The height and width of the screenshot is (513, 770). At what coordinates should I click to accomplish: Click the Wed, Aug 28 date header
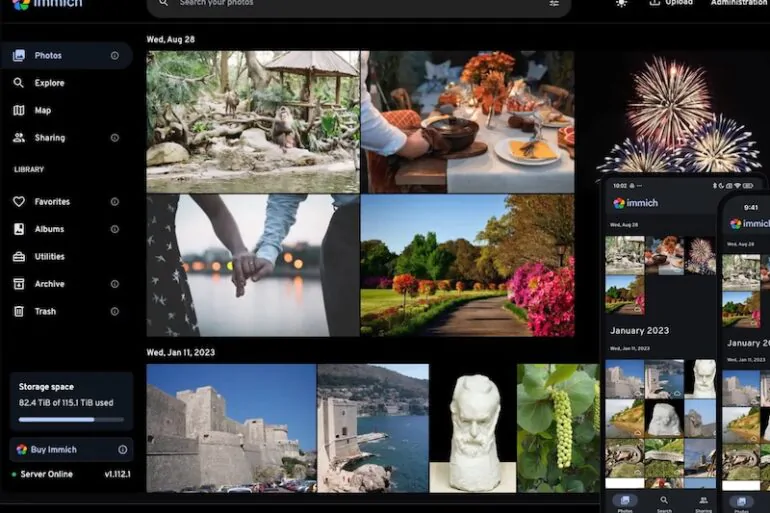click(170, 40)
